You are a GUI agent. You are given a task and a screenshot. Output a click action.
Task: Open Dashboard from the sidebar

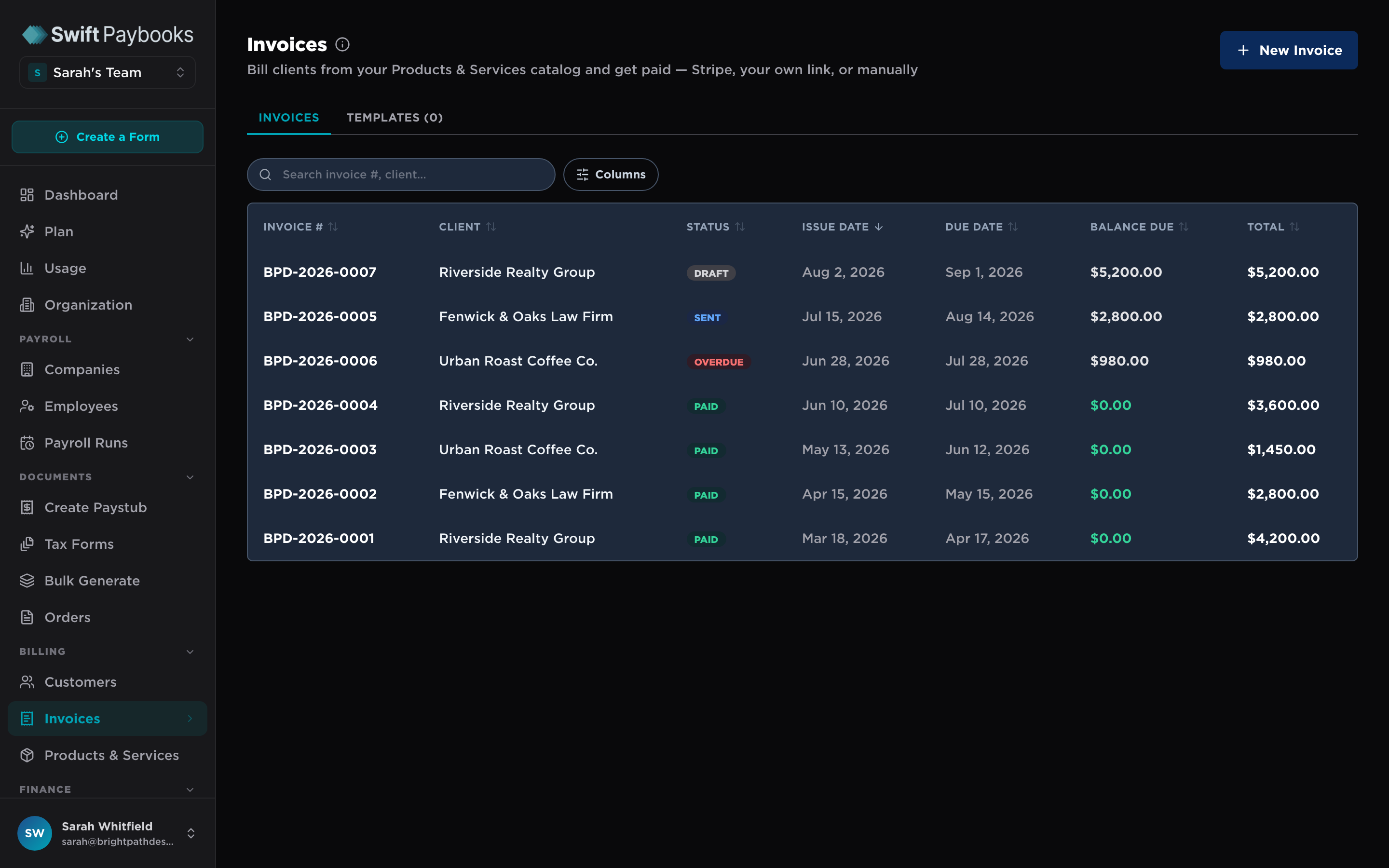coord(108,195)
